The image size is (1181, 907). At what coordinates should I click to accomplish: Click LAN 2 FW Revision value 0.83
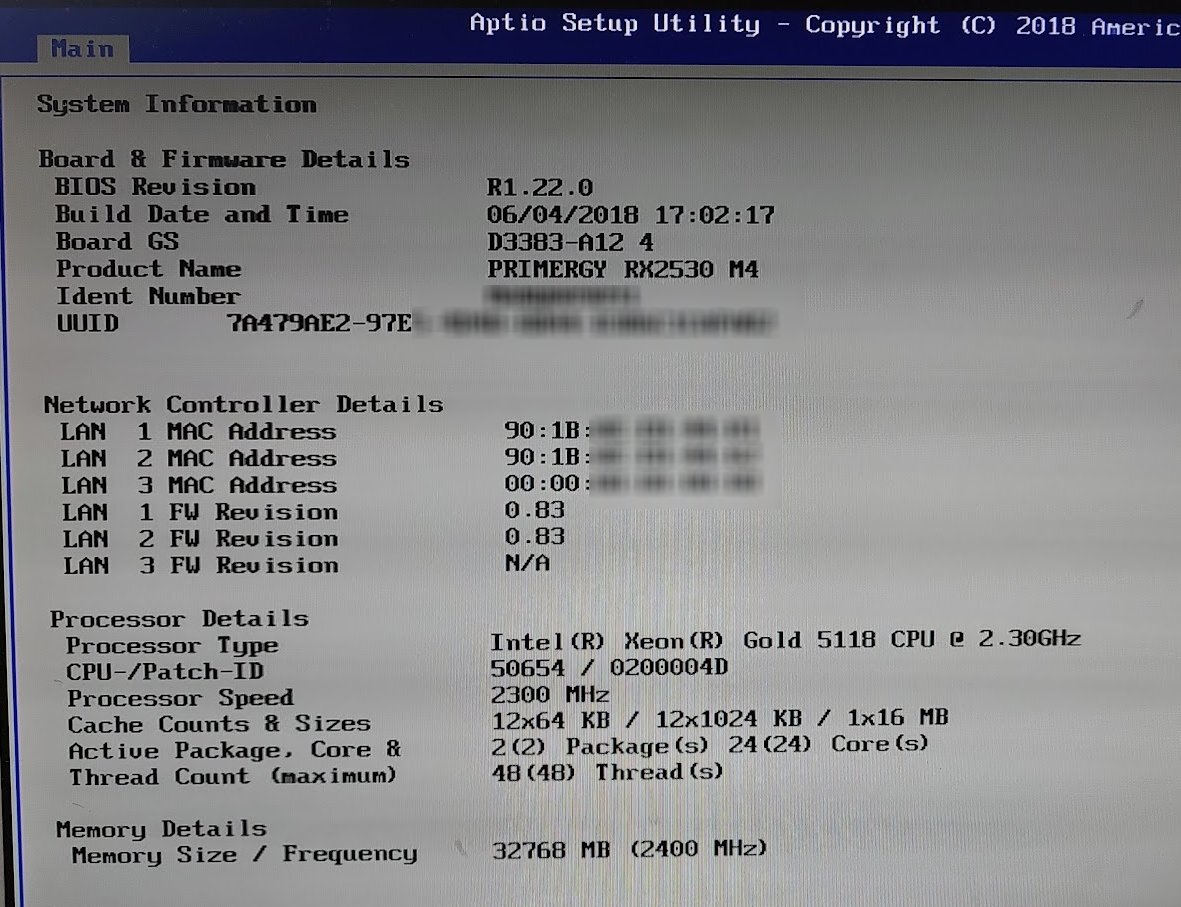pos(535,537)
